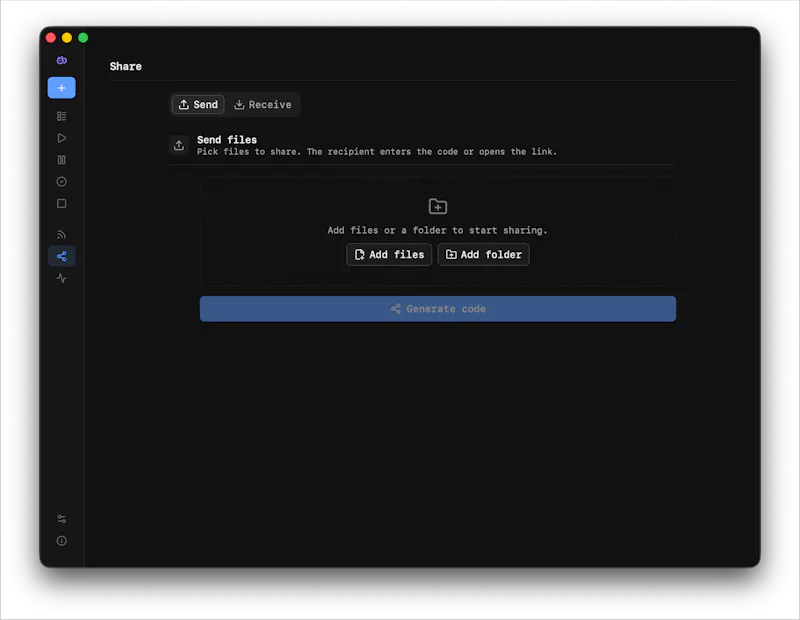Select the Share sidebar icon
The image size is (800, 620).
click(x=62, y=256)
